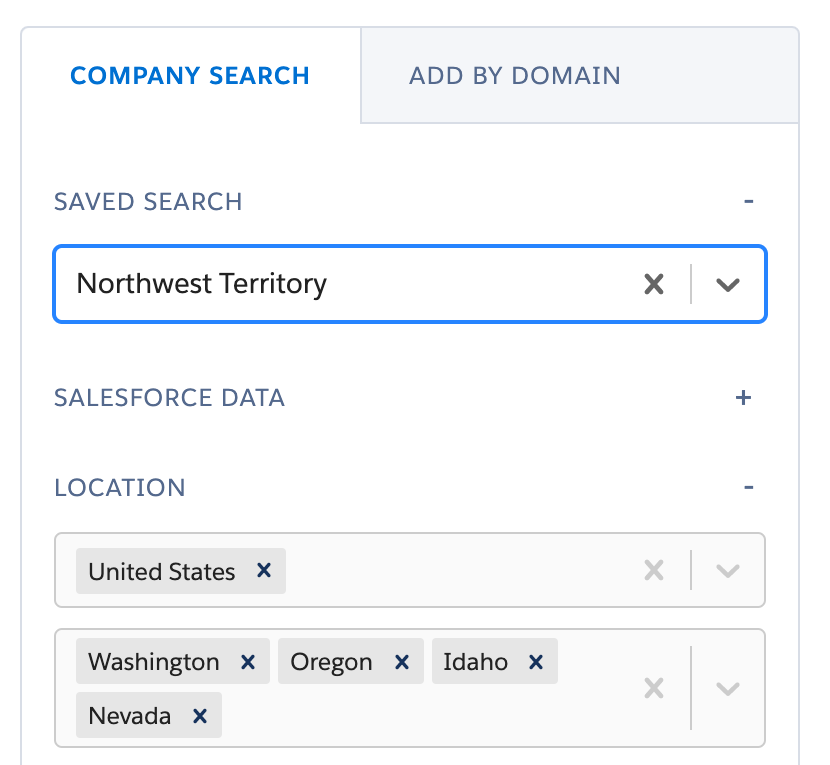830x765 pixels.
Task: Collapse the Saved Search section
Action: (x=749, y=201)
